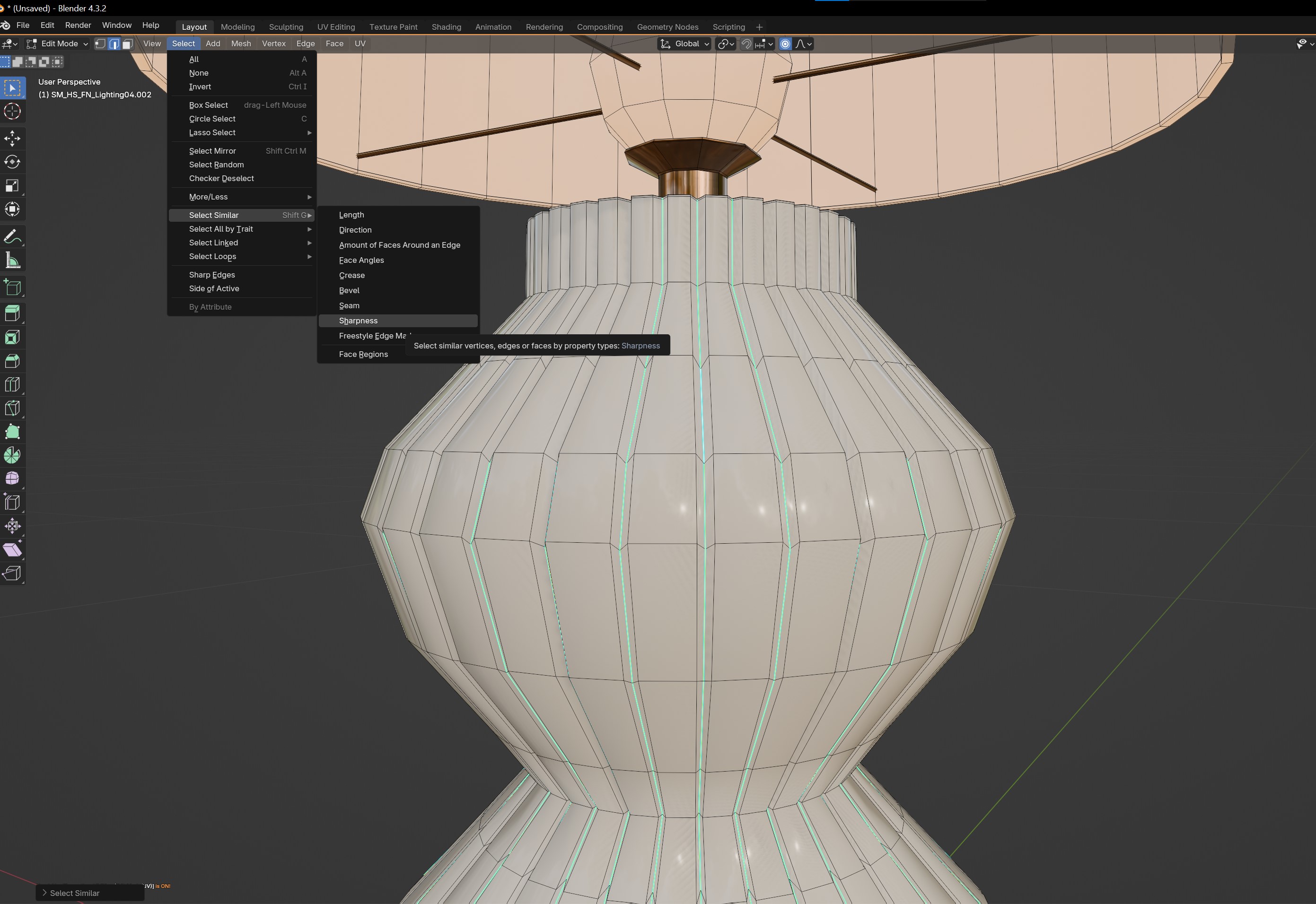Toggle the snap magnet

tap(746, 43)
